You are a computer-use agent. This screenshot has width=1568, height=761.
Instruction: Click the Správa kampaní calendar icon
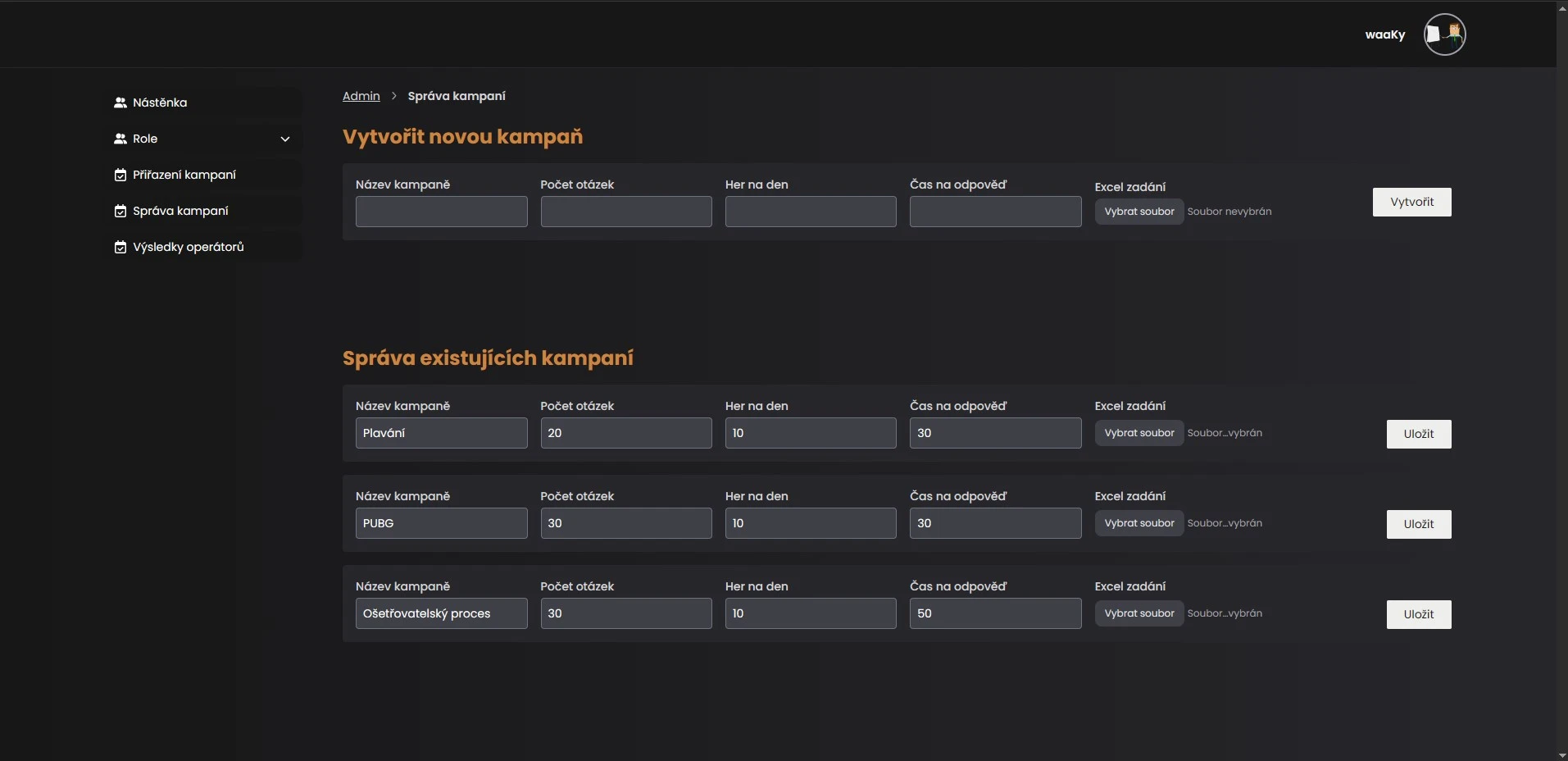click(120, 211)
